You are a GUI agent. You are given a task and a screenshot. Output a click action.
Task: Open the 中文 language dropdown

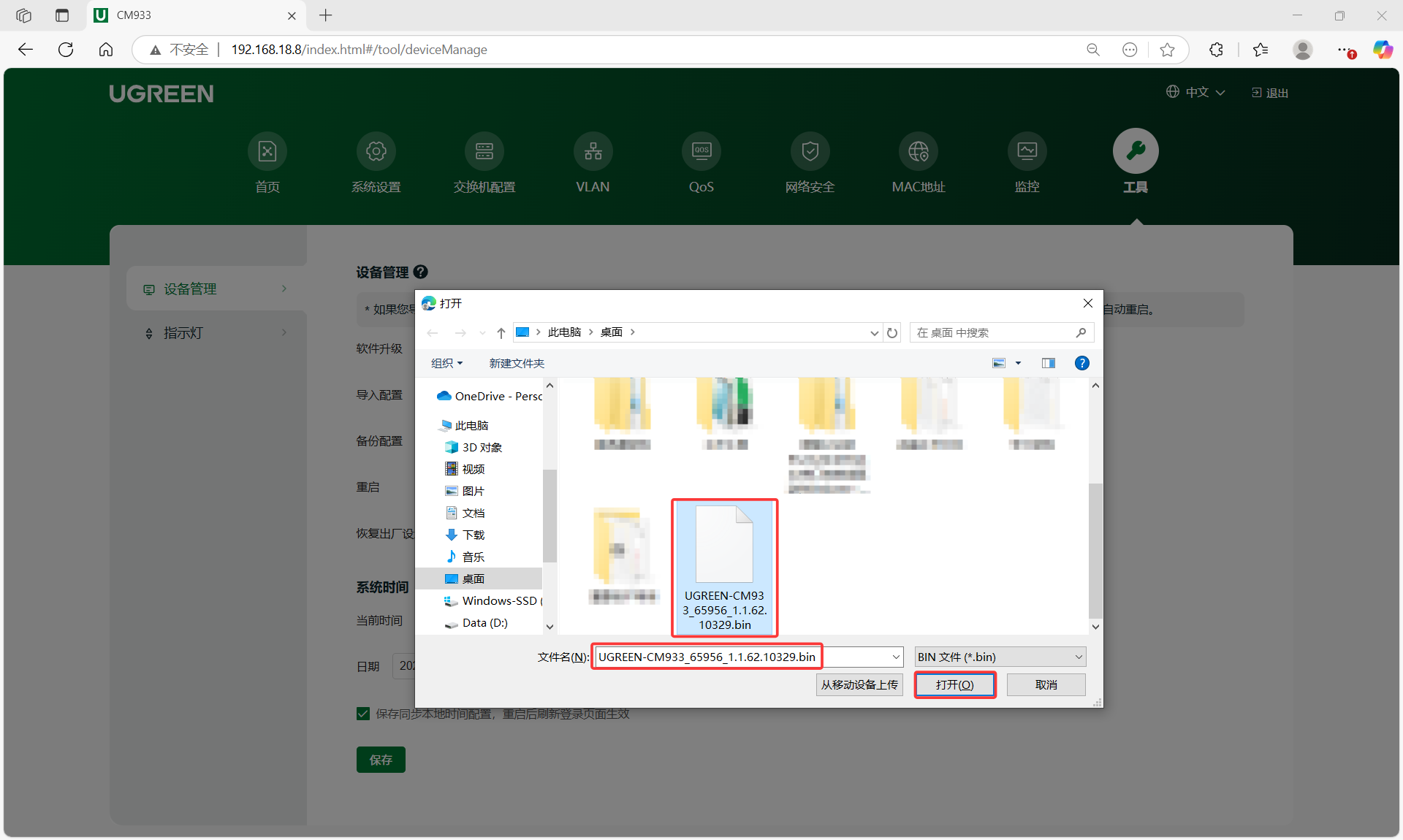(1195, 92)
